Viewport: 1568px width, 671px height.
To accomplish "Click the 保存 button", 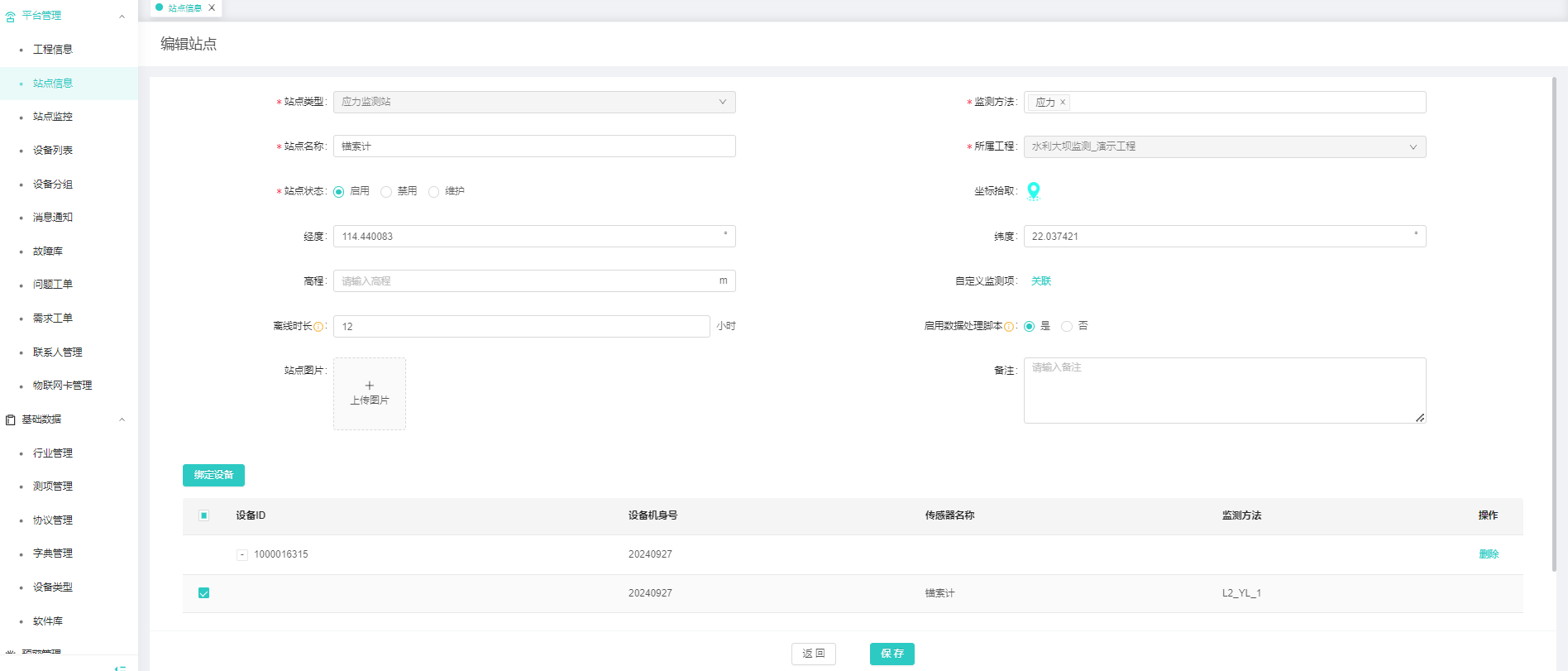I will click(x=892, y=654).
